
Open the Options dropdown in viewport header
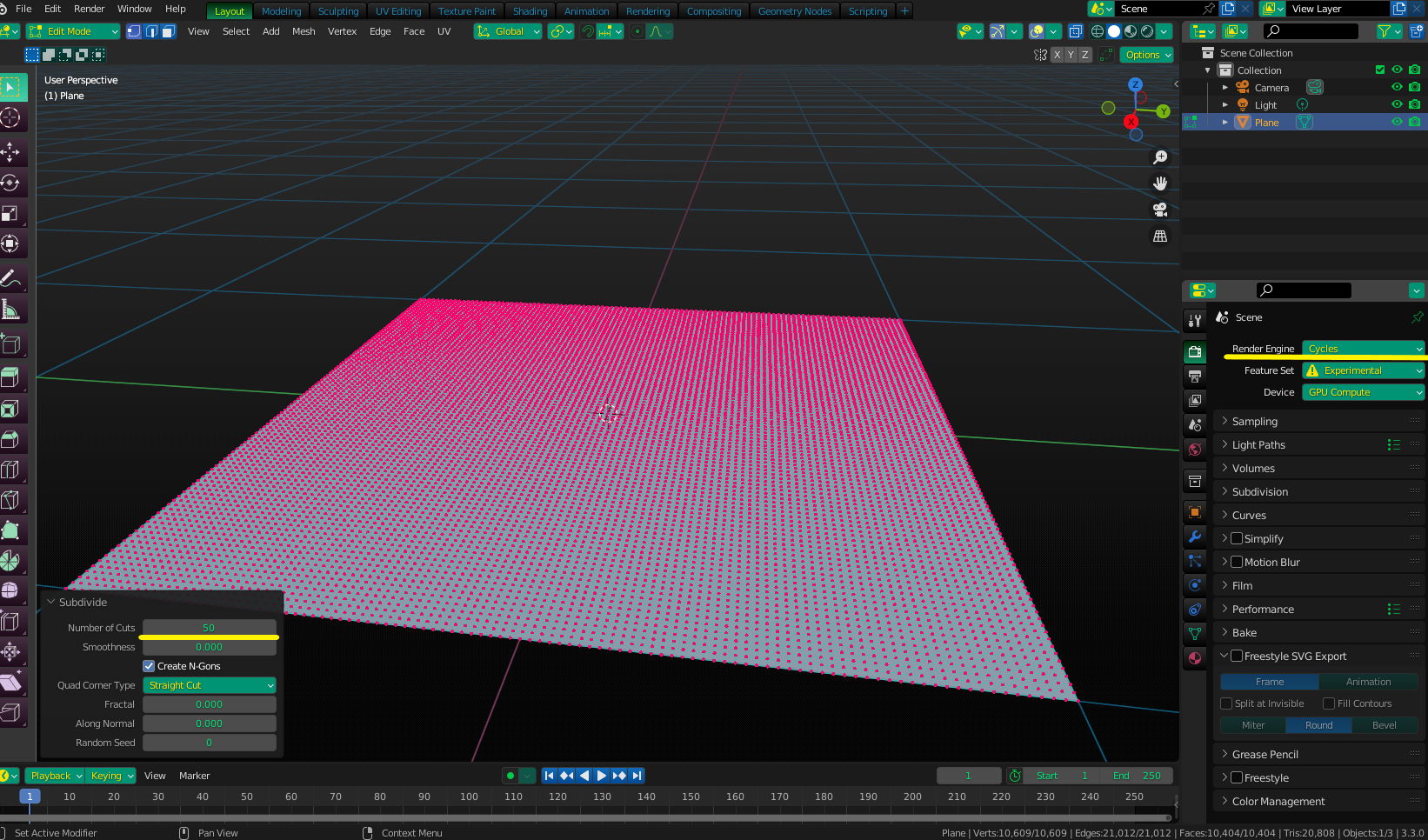(1148, 55)
